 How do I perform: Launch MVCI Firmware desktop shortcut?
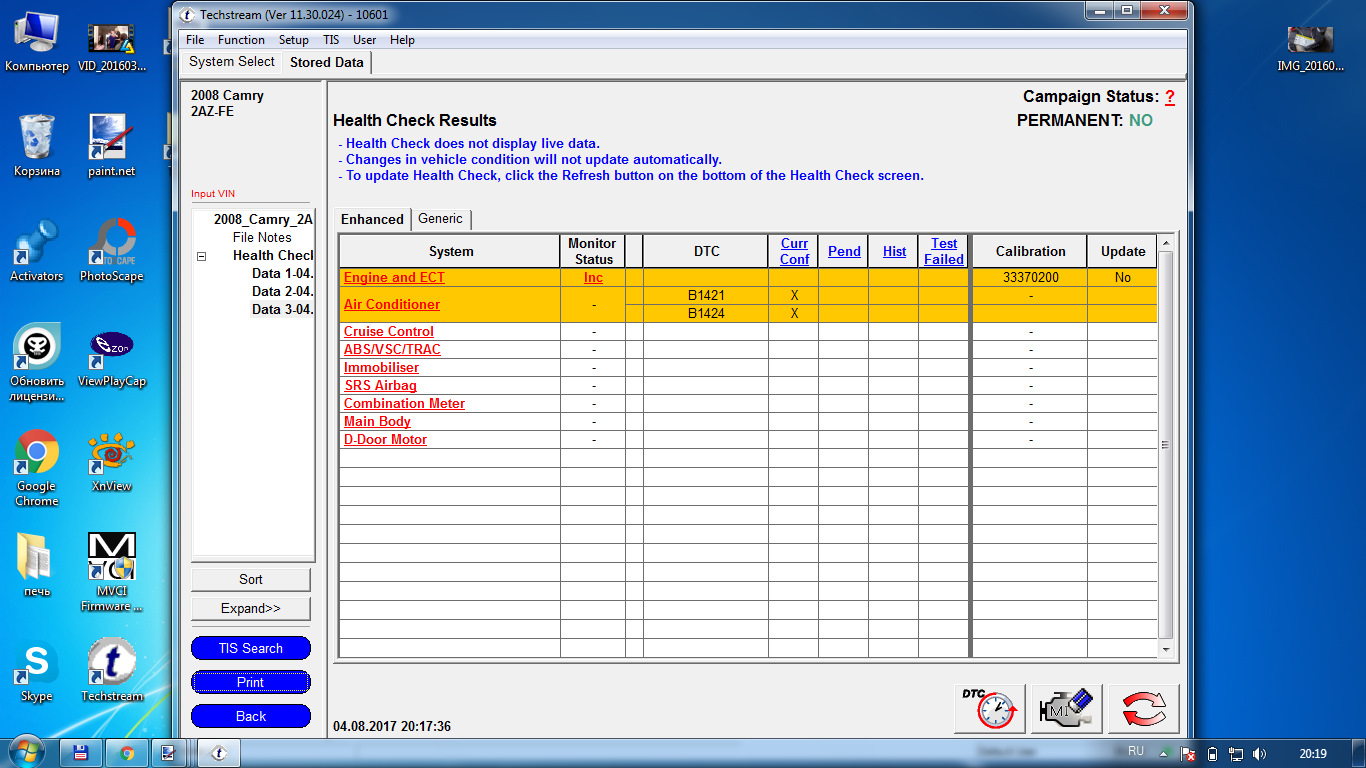(x=111, y=572)
